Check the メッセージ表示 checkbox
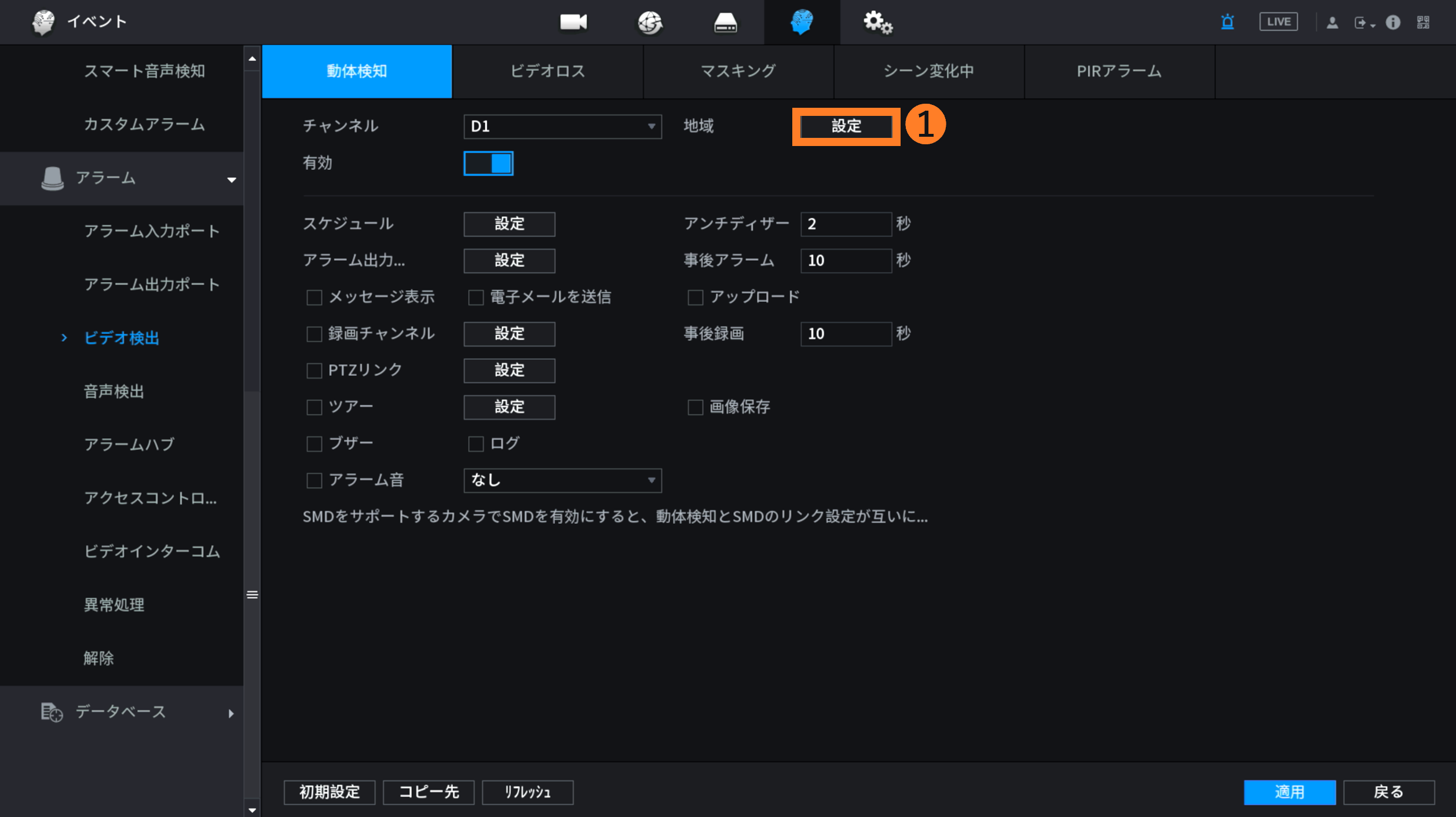This screenshot has height=817, width=1456. click(314, 297)
